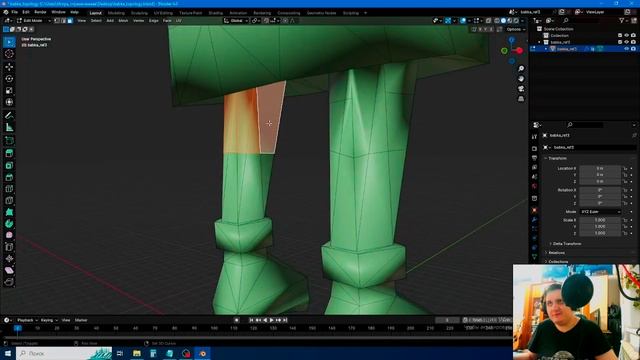The image size is (640, 360).
Task: Select the Rip Region tool
Action: 9,282
